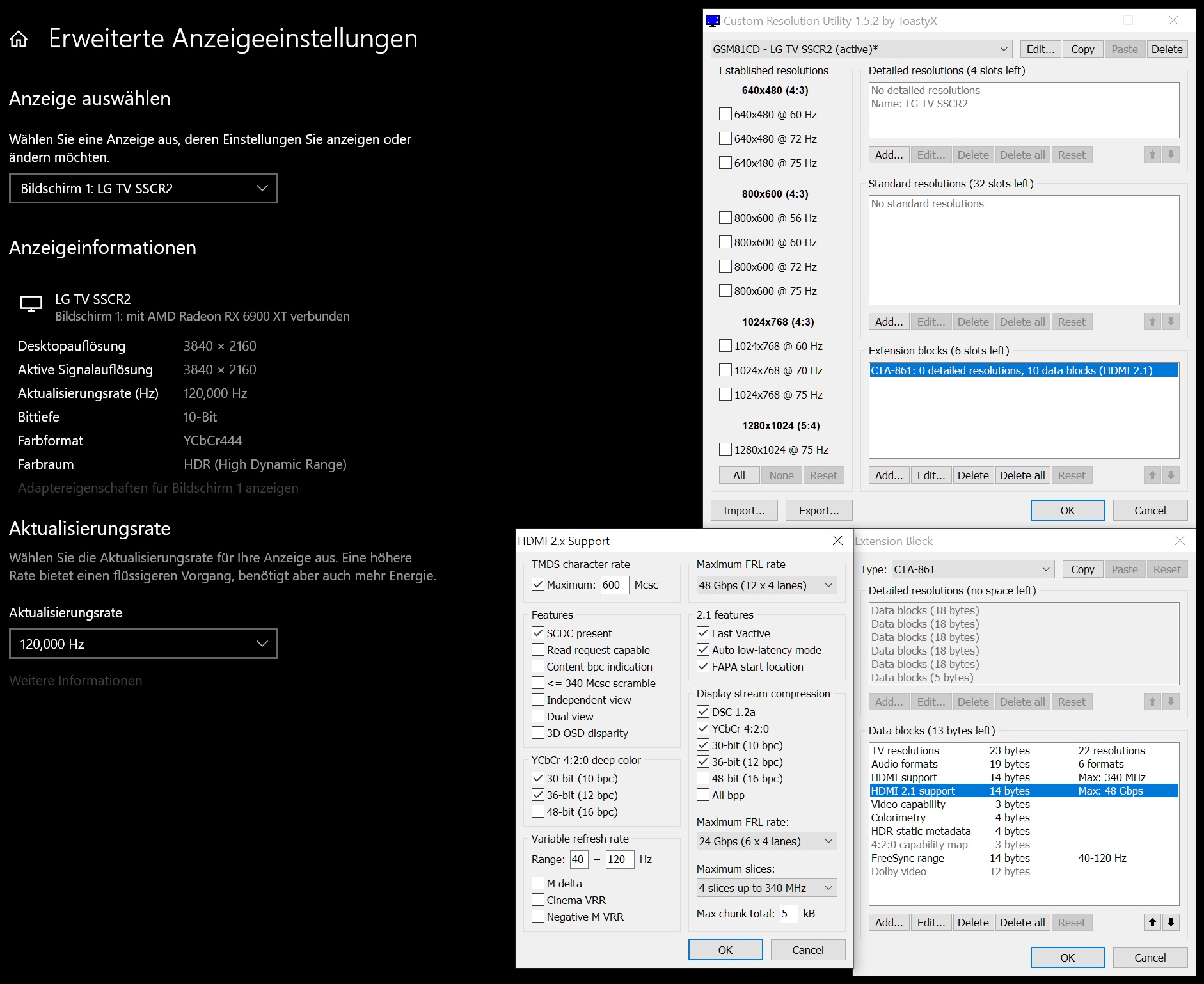Check the 1024x768 @ 60 Hz resolution
The image size is (1204, 984).
(x=725, y=345)
